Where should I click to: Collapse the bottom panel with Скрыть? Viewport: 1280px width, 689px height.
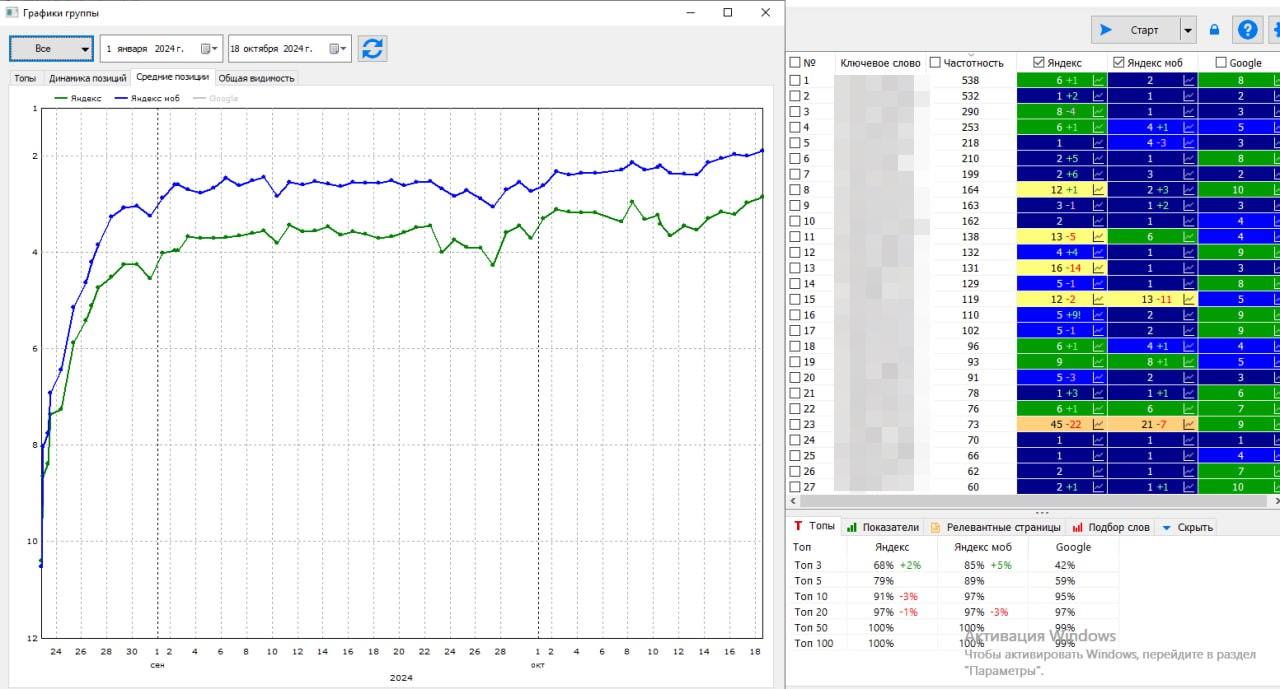pyautogui.click(x=1187, y=527)
